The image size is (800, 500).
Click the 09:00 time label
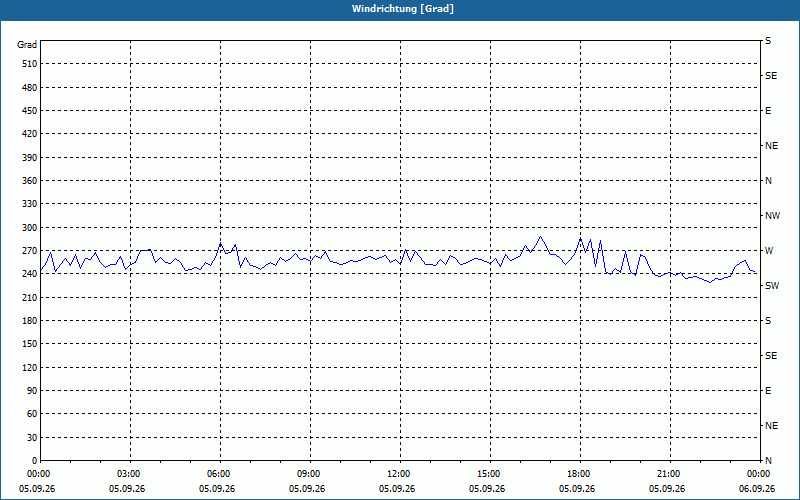(310, 474)
